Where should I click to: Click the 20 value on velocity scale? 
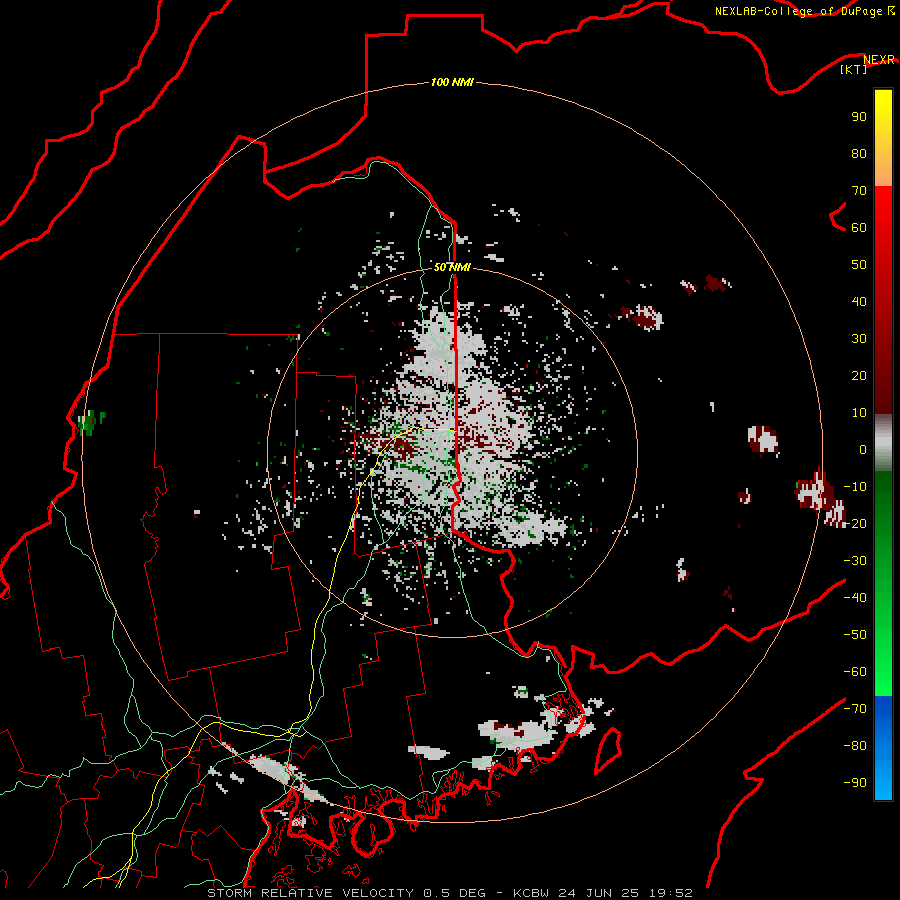[859, 375]
